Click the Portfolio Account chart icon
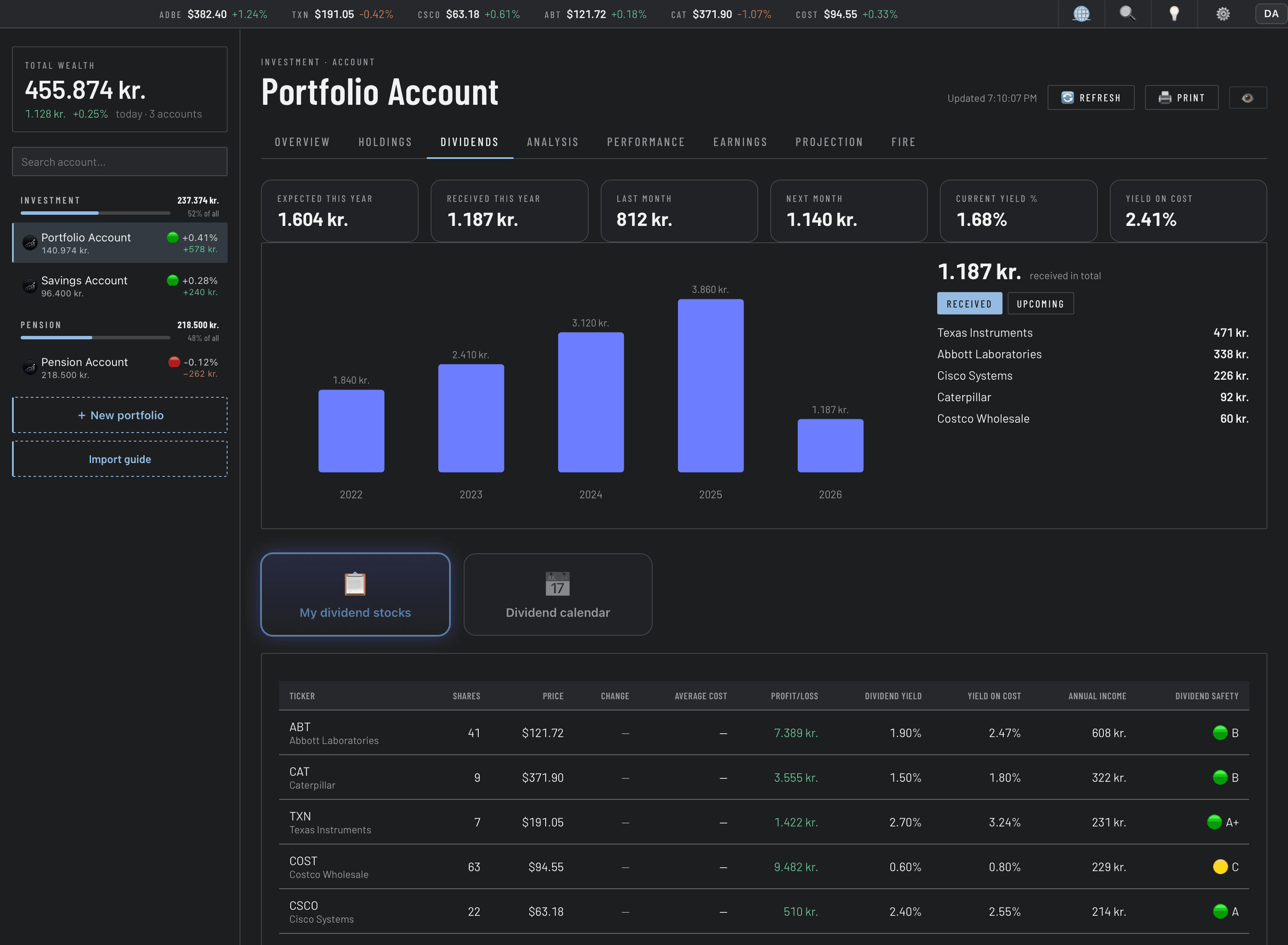The image size is (1288, 945). coord(30,243)
